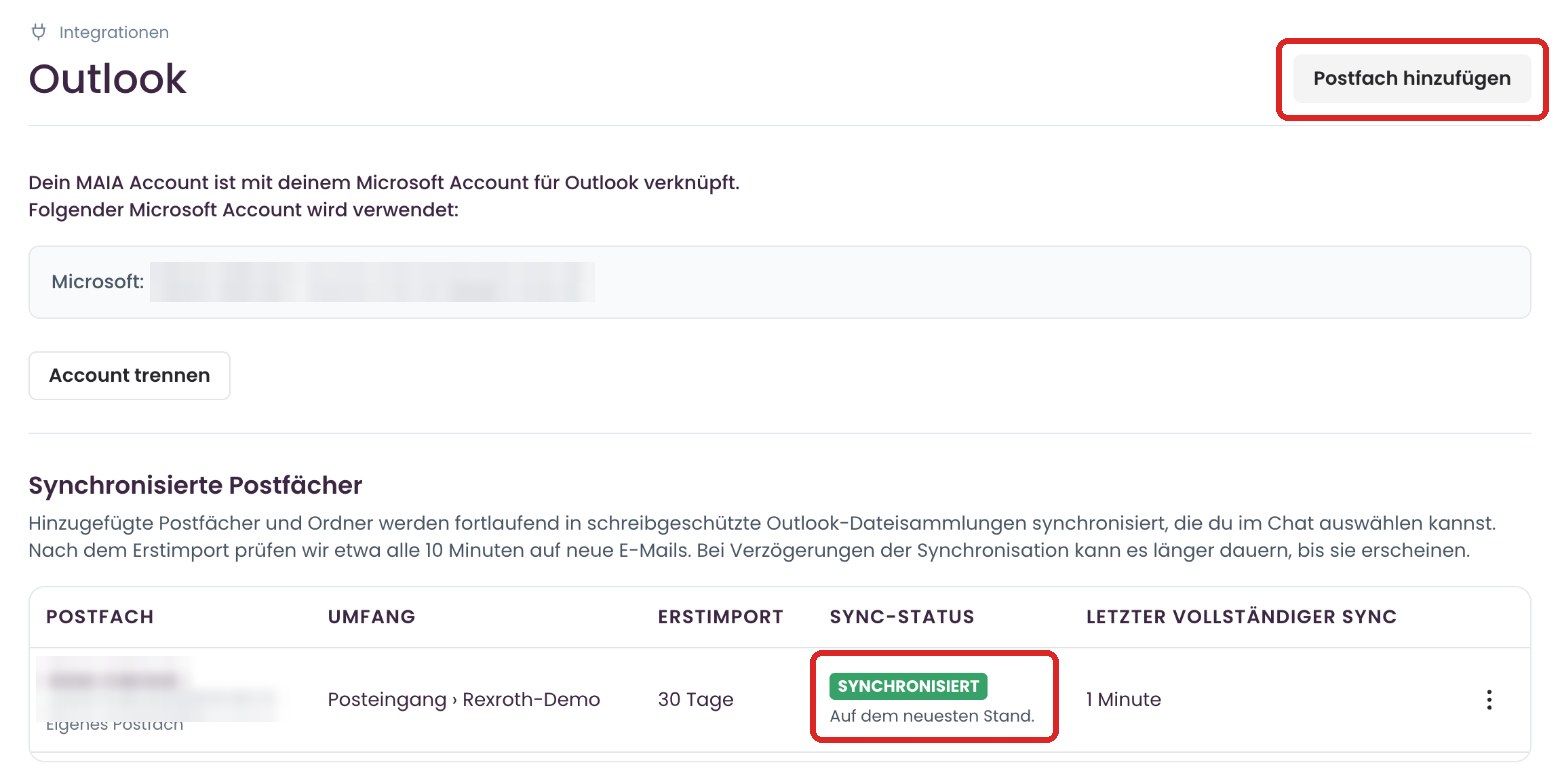1560x784 pixels.
Task: Open the Rexroth-Demo row three-dot menu
Action: coord(1489,700)
